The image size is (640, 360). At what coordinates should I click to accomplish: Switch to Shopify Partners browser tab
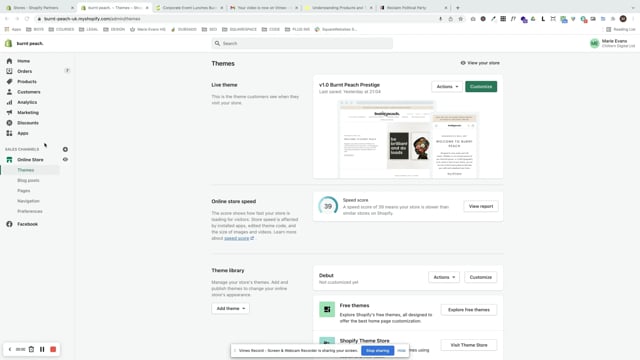(39, 8)
